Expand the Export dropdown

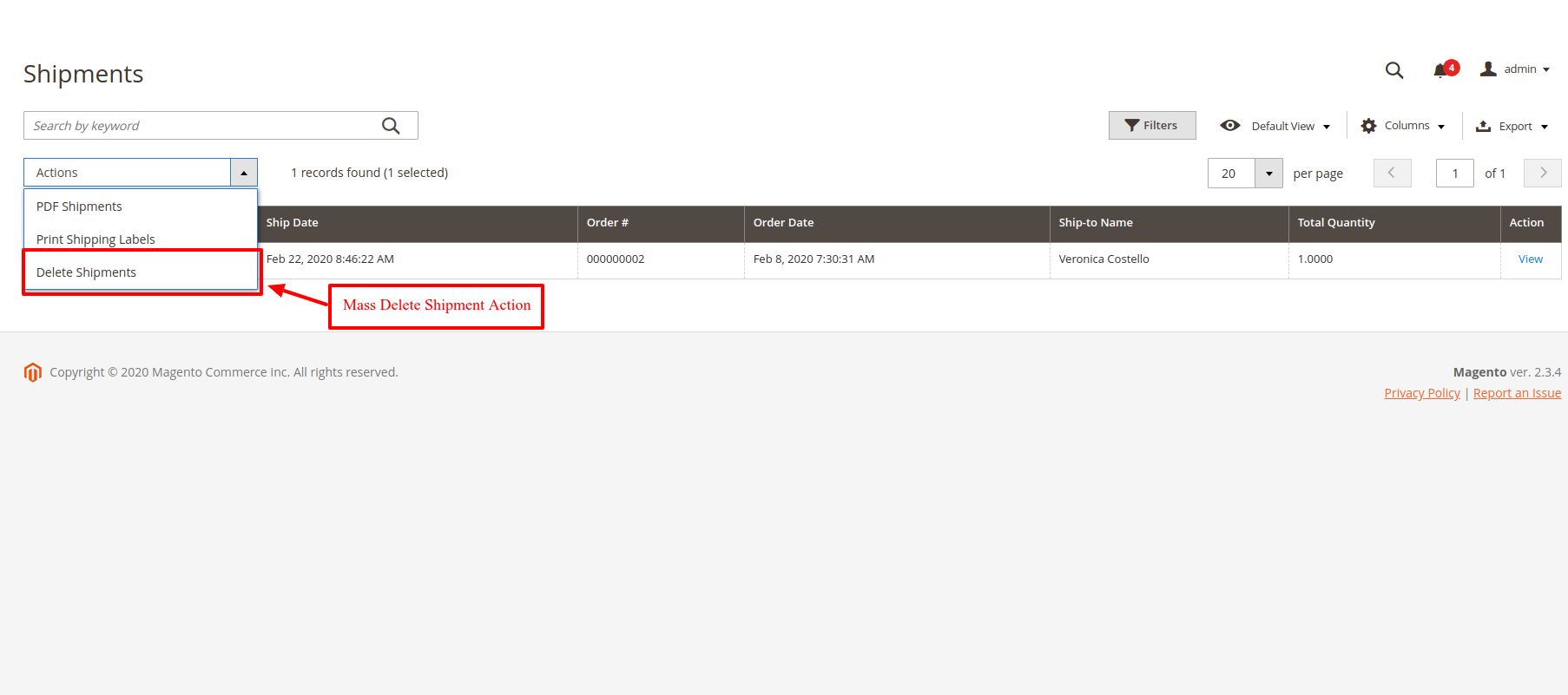[x=1512, y=127]
